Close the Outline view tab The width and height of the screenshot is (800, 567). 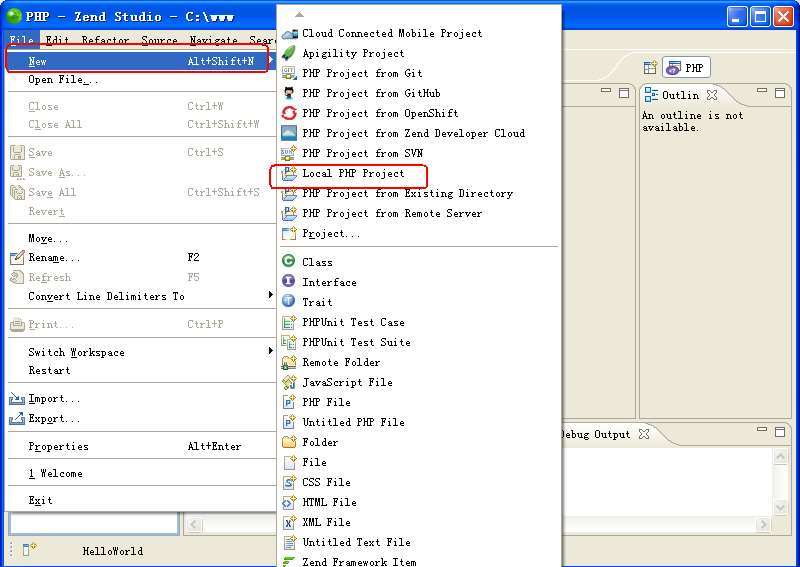[712, 95]
